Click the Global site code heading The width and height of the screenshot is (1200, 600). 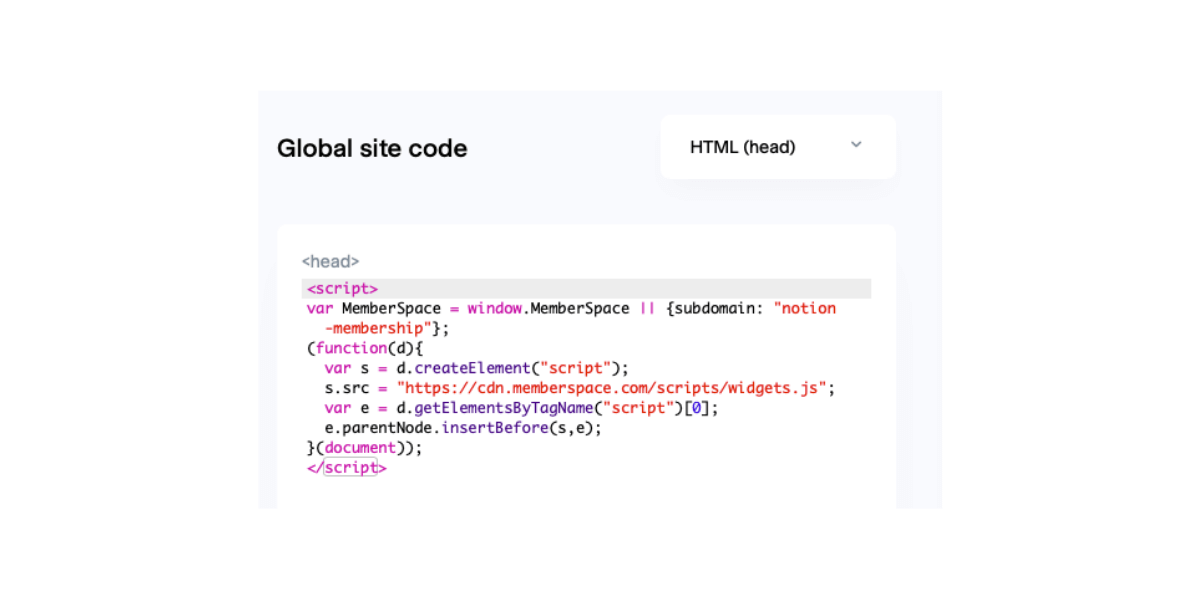[372, 148]
